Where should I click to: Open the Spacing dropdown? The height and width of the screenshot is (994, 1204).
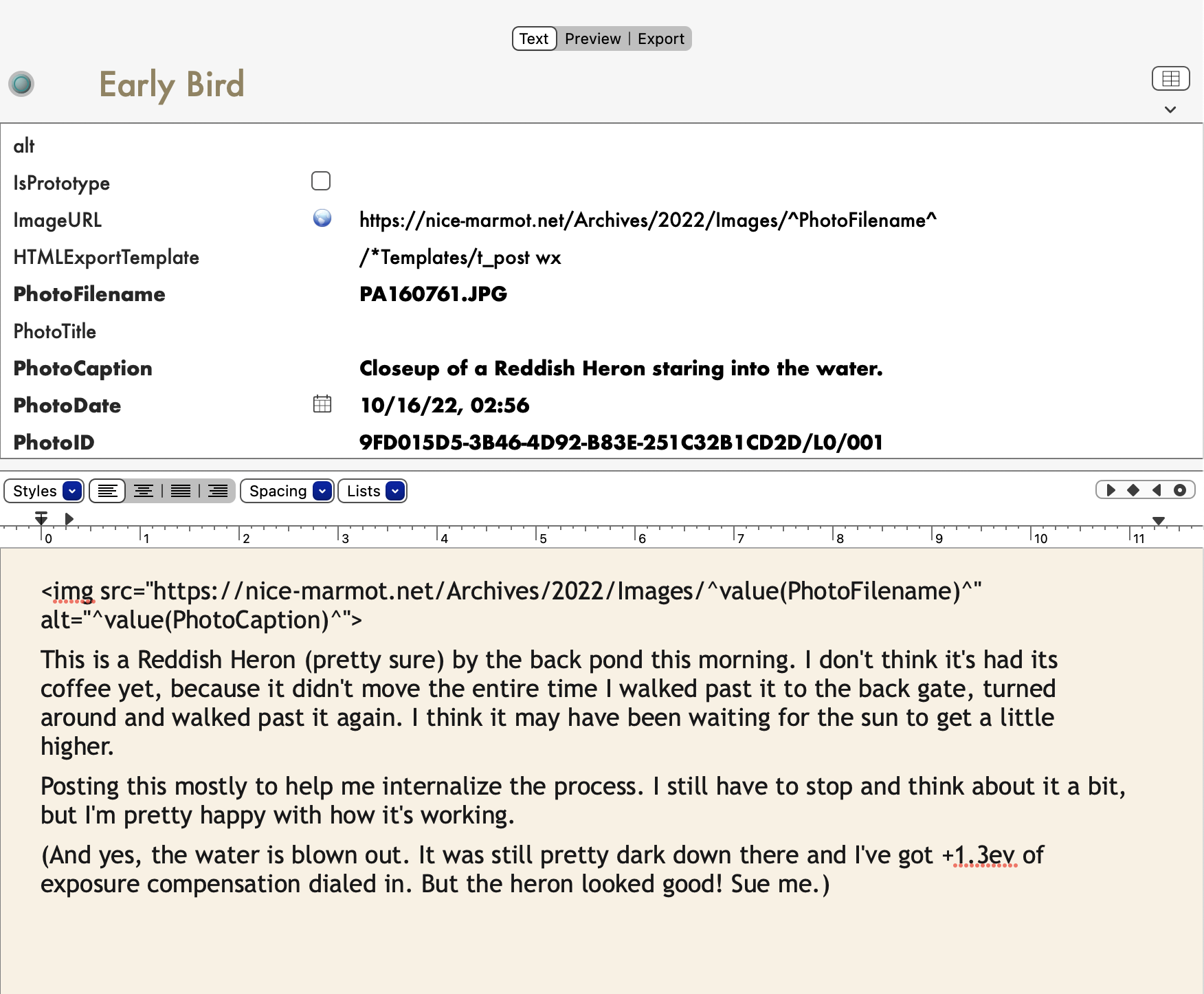click(287, 491)
